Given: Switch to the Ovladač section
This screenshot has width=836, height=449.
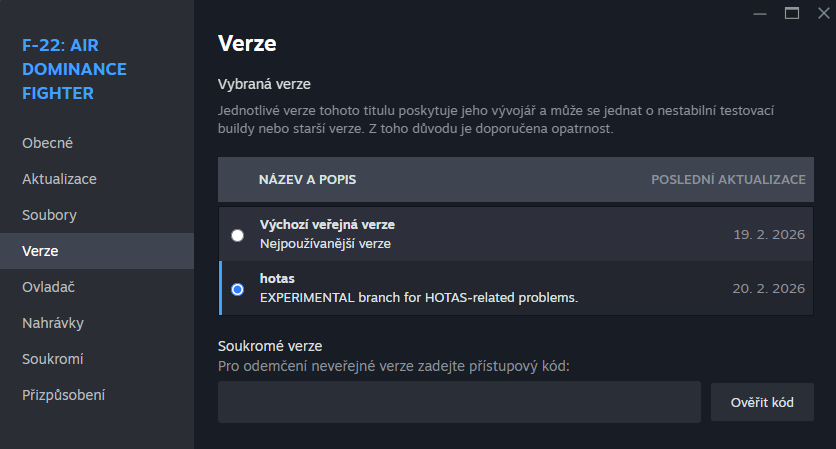Looking at the screenshot, I should point(49,287).
